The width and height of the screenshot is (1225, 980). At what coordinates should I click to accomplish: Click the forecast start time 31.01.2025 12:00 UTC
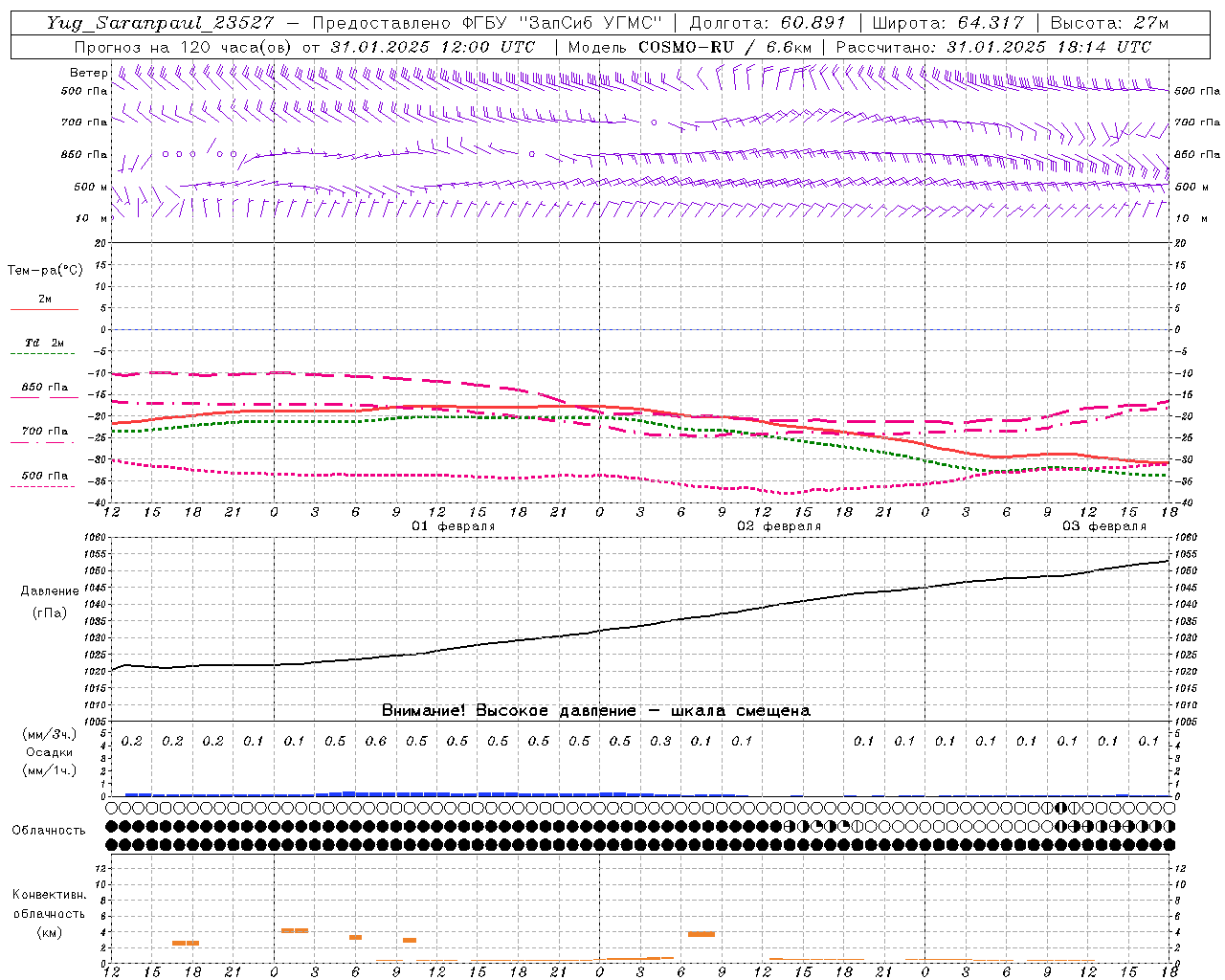432,47
